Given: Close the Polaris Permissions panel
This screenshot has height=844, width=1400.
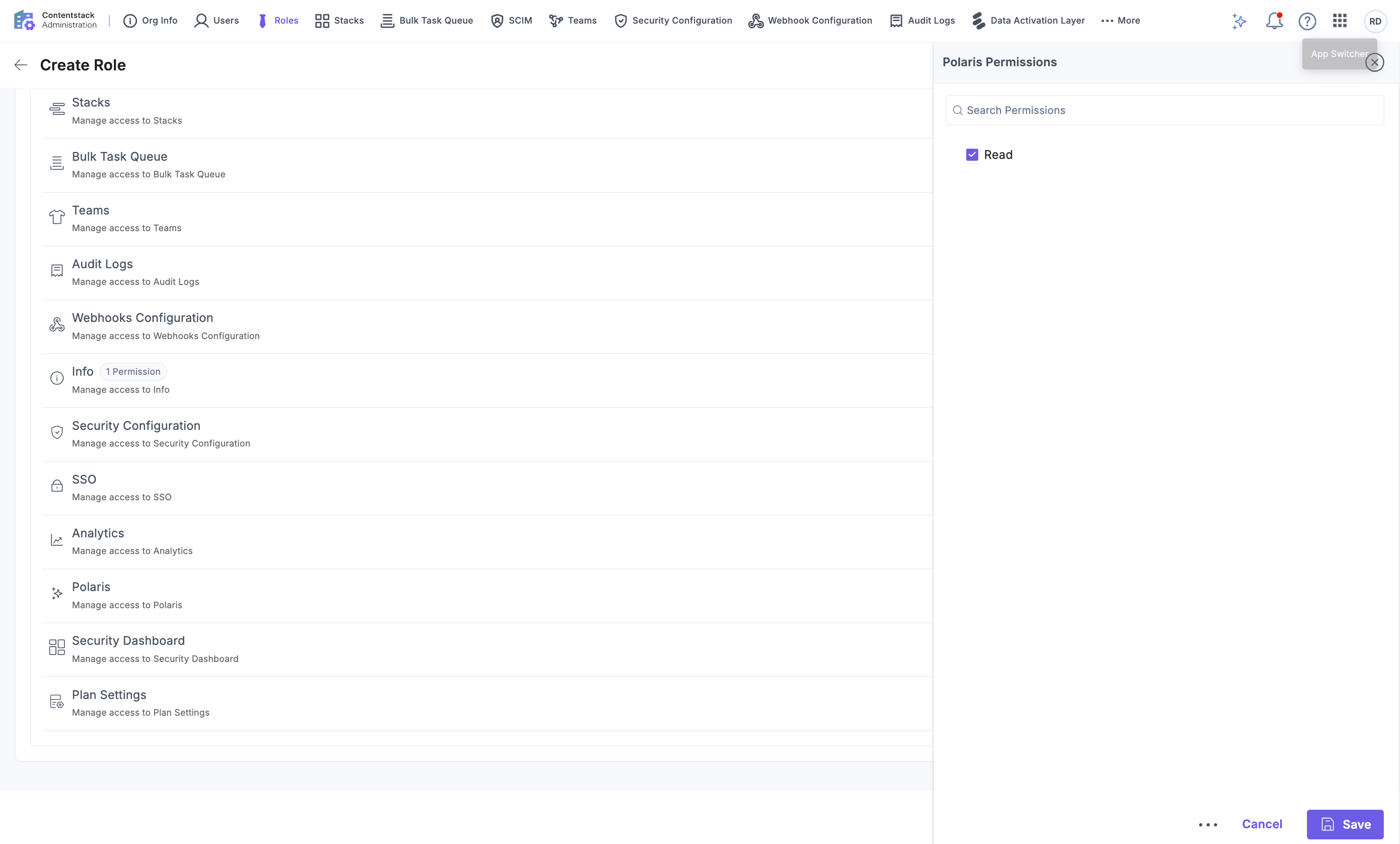Looking at the screenshot, I should tap(1375, 62).
